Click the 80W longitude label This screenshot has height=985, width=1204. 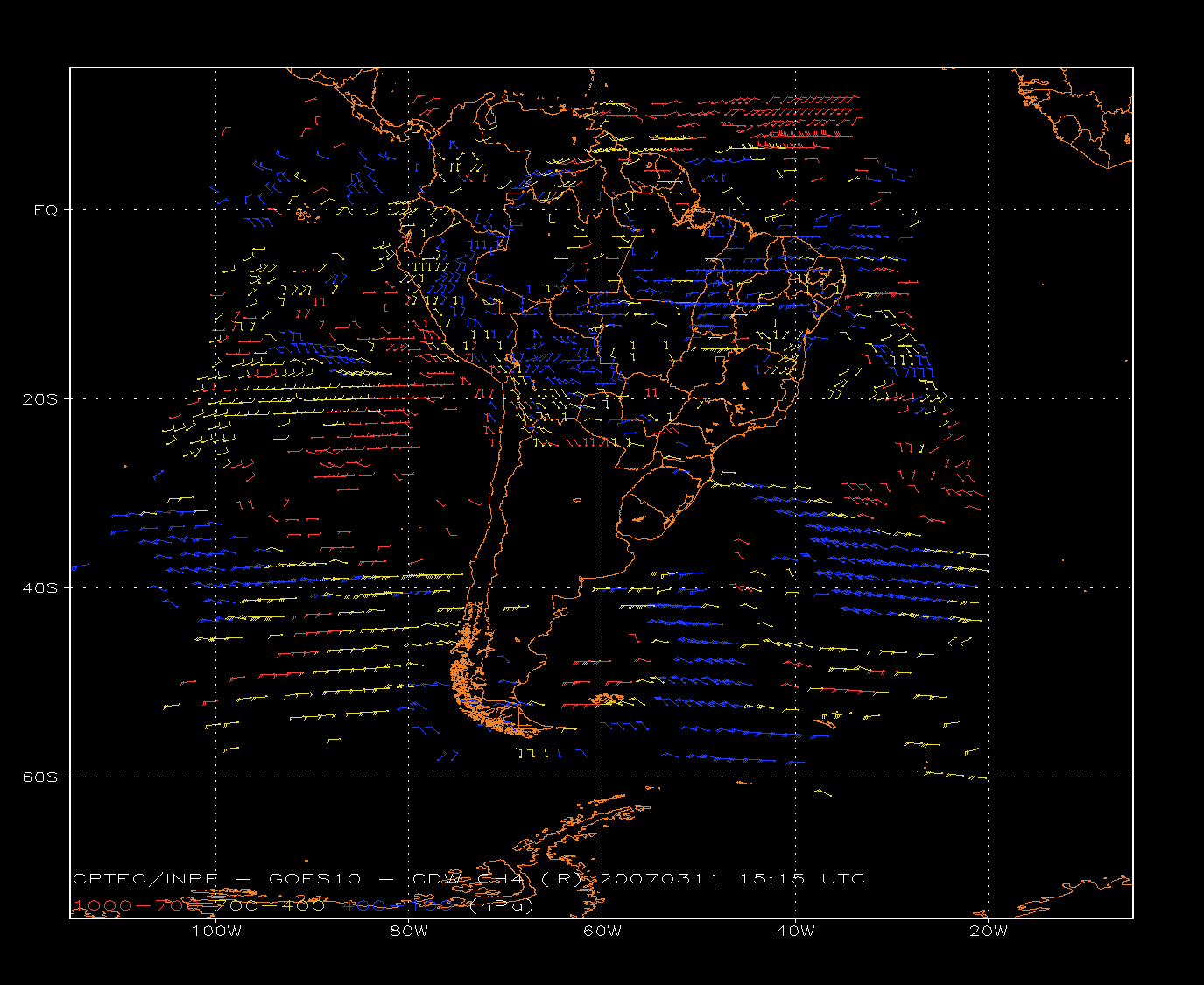[x=409, y=931]
